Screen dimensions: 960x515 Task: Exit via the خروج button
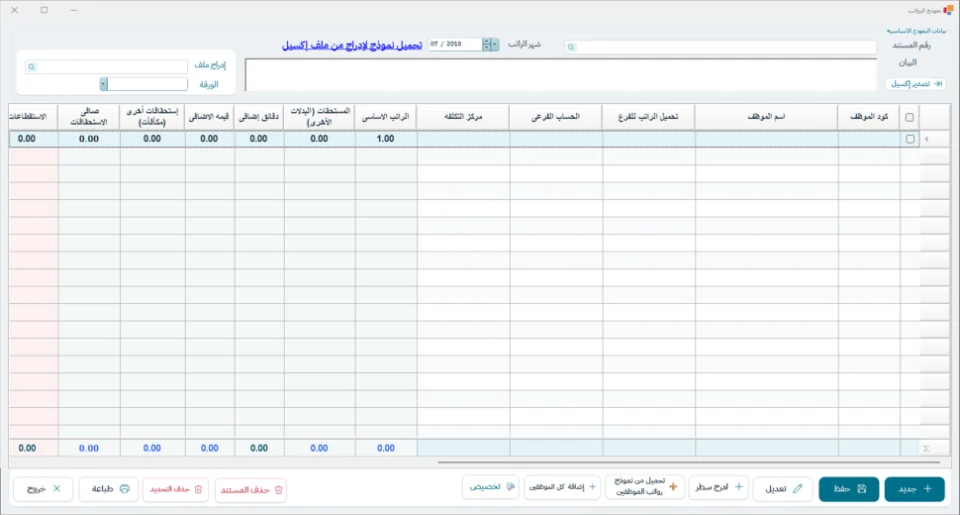click(43, 489)
